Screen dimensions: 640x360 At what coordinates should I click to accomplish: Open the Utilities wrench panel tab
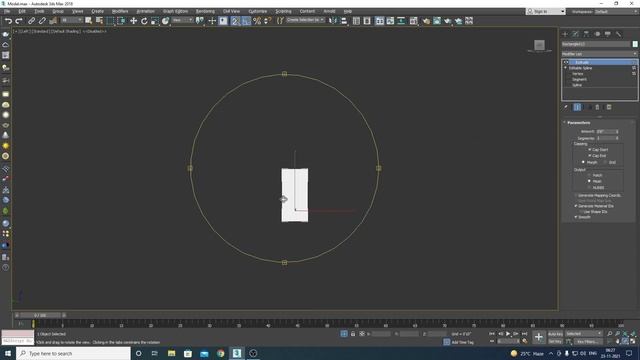[x=618, y=34]
